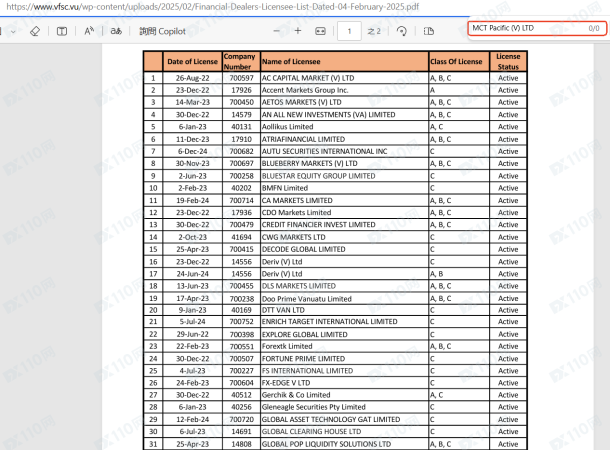Click the Class Of License column header
This screenshot has height=450, width=610.
point(459,61)
